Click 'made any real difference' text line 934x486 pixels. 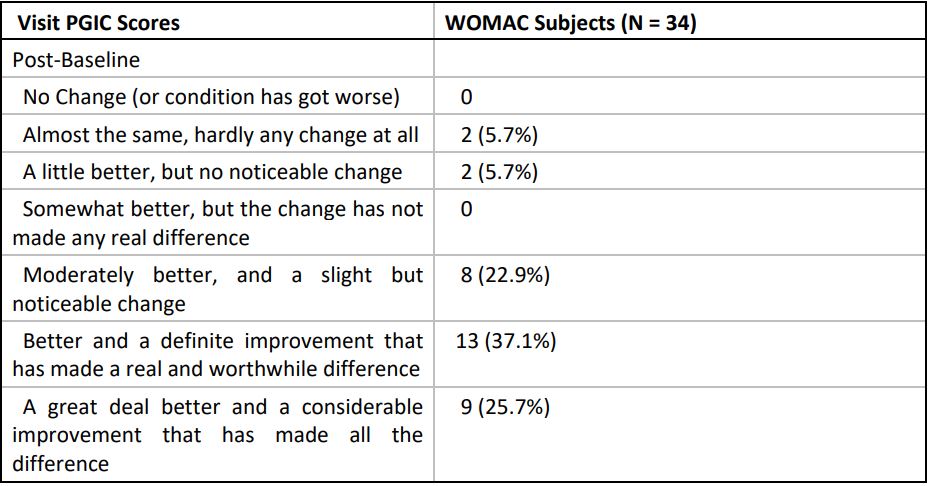[x=131, y=238]
